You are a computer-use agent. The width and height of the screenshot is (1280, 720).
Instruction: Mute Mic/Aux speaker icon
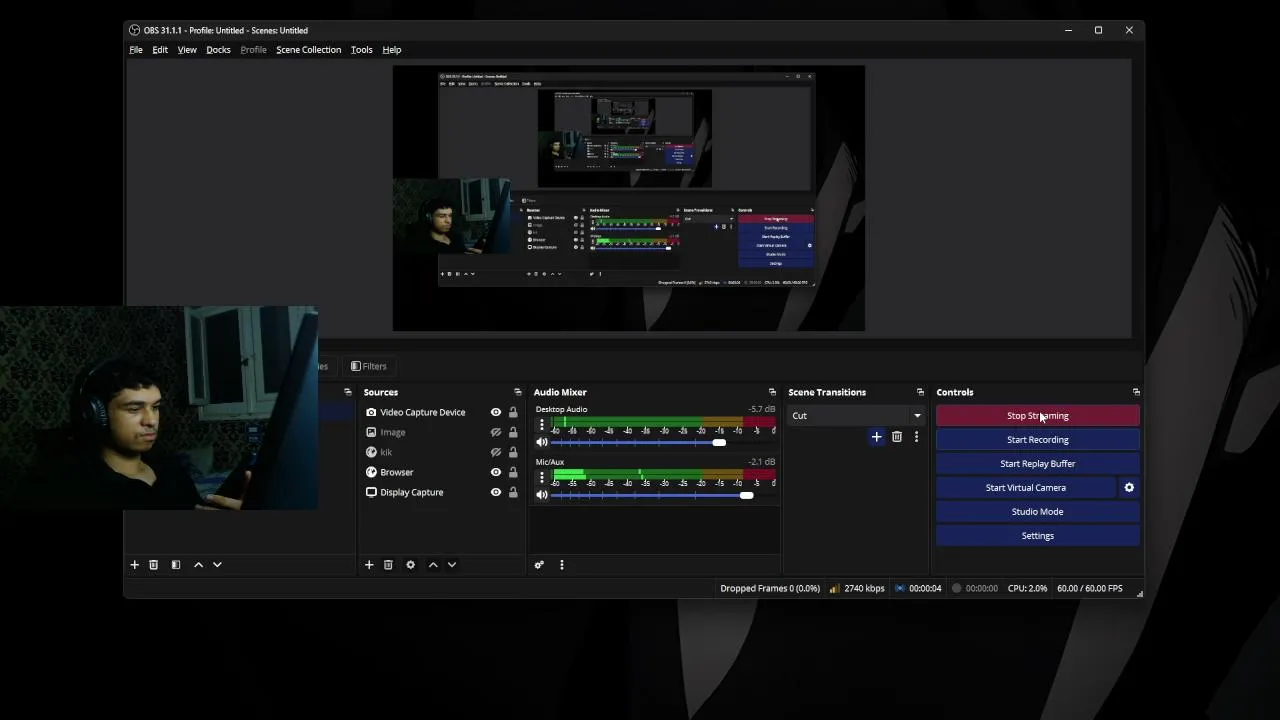point(542,495)
